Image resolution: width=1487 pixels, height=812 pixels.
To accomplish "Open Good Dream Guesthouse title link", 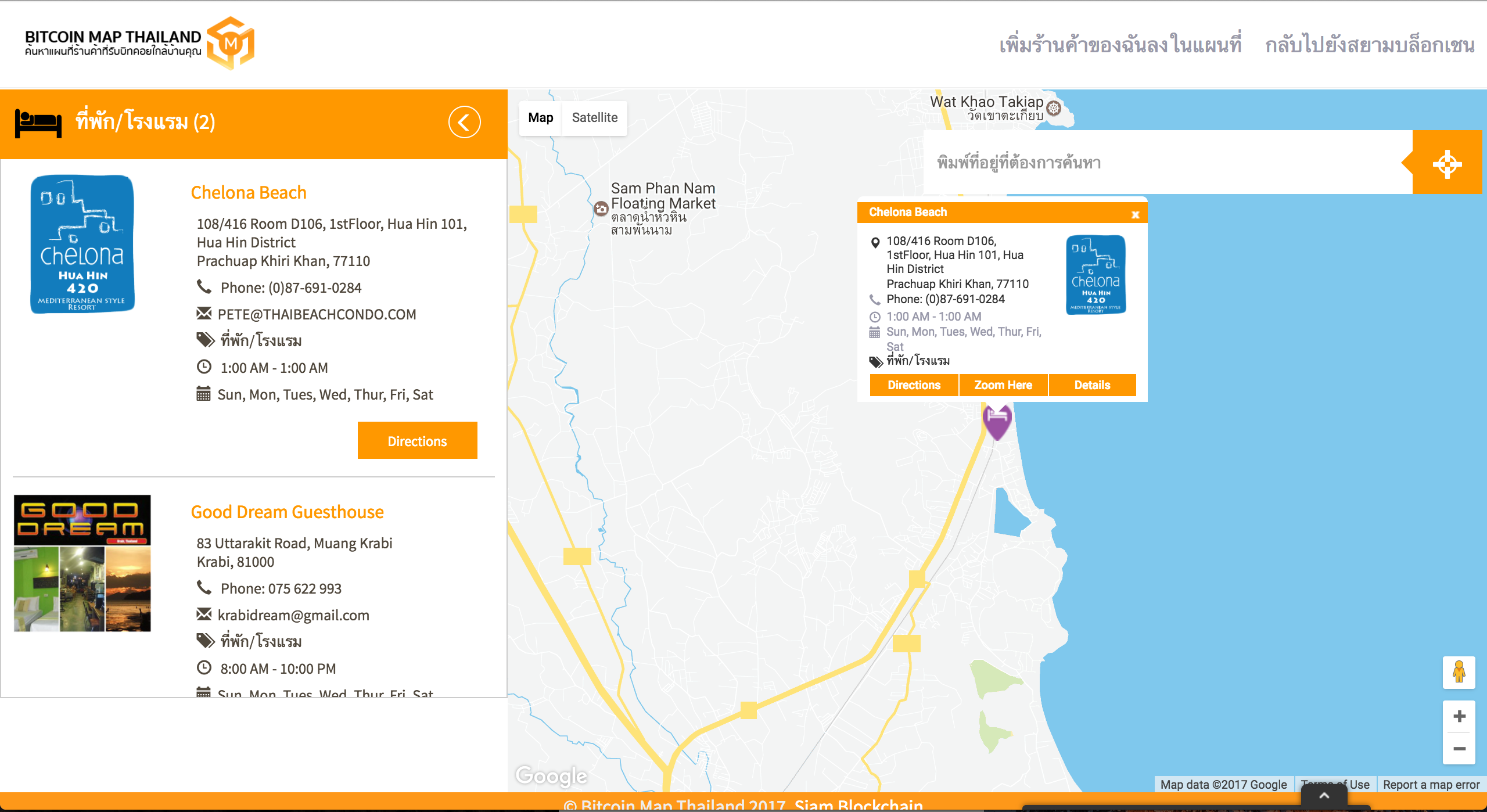I will coord(287,512).
